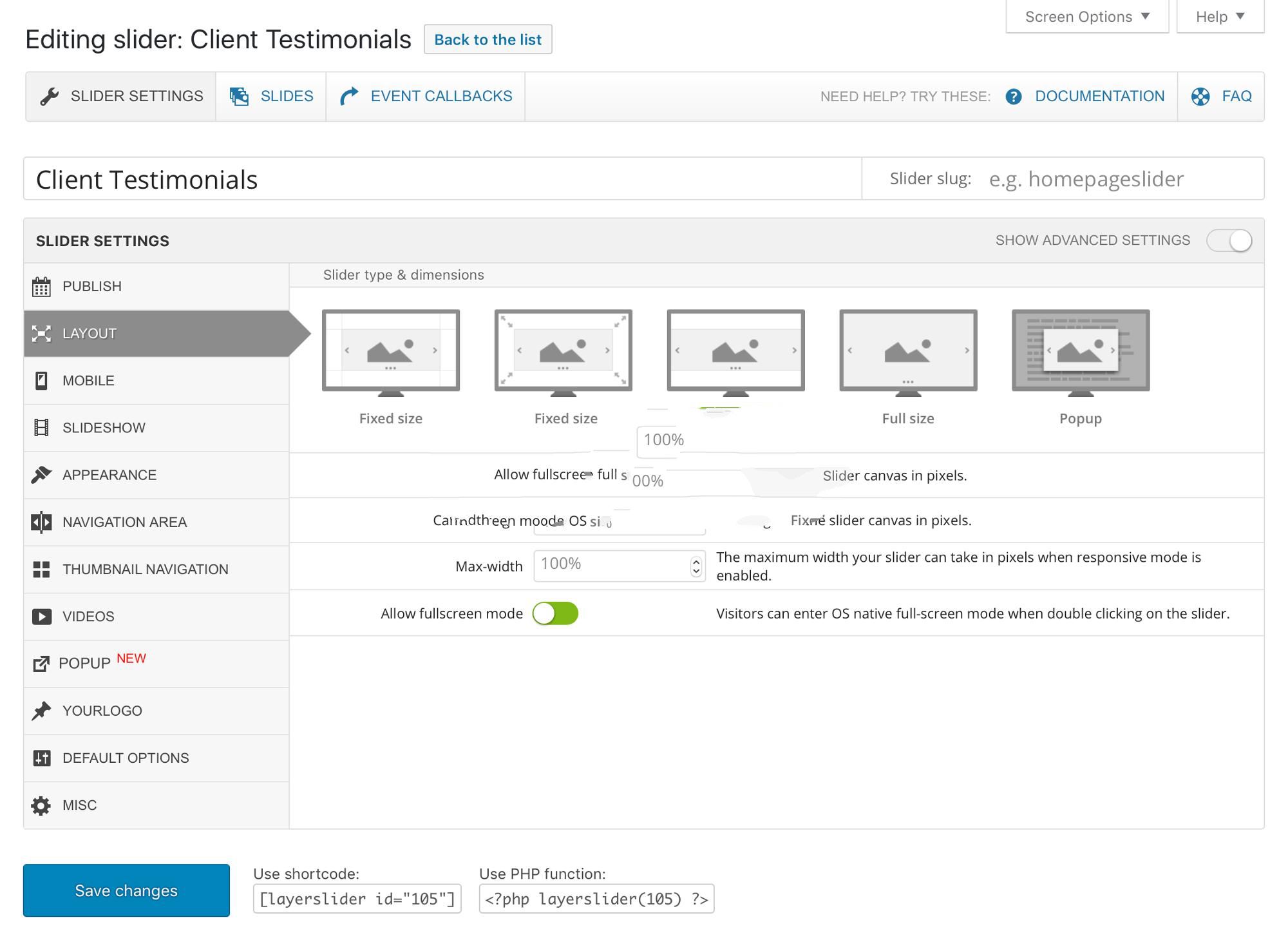
Task: Click the Save changes button
Action: (126, 890)
